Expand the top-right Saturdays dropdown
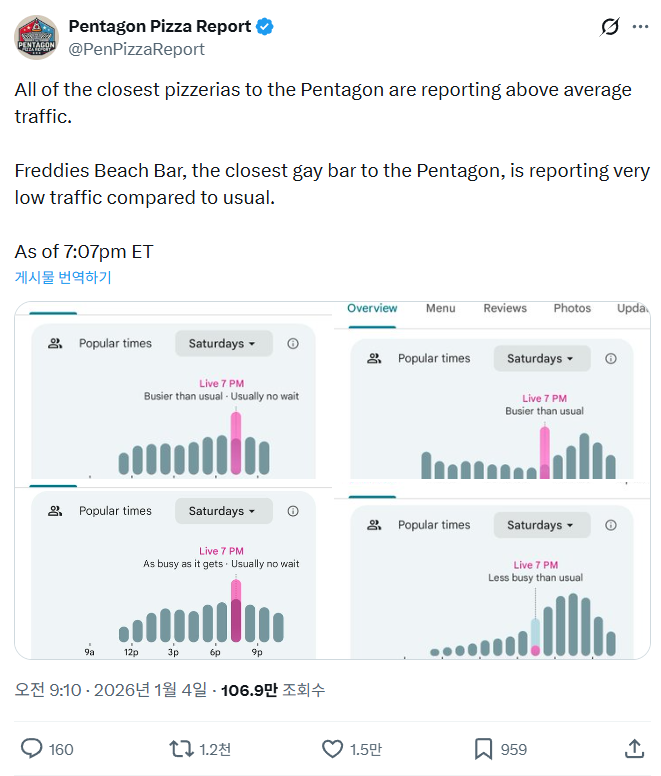 coord(541,358)
